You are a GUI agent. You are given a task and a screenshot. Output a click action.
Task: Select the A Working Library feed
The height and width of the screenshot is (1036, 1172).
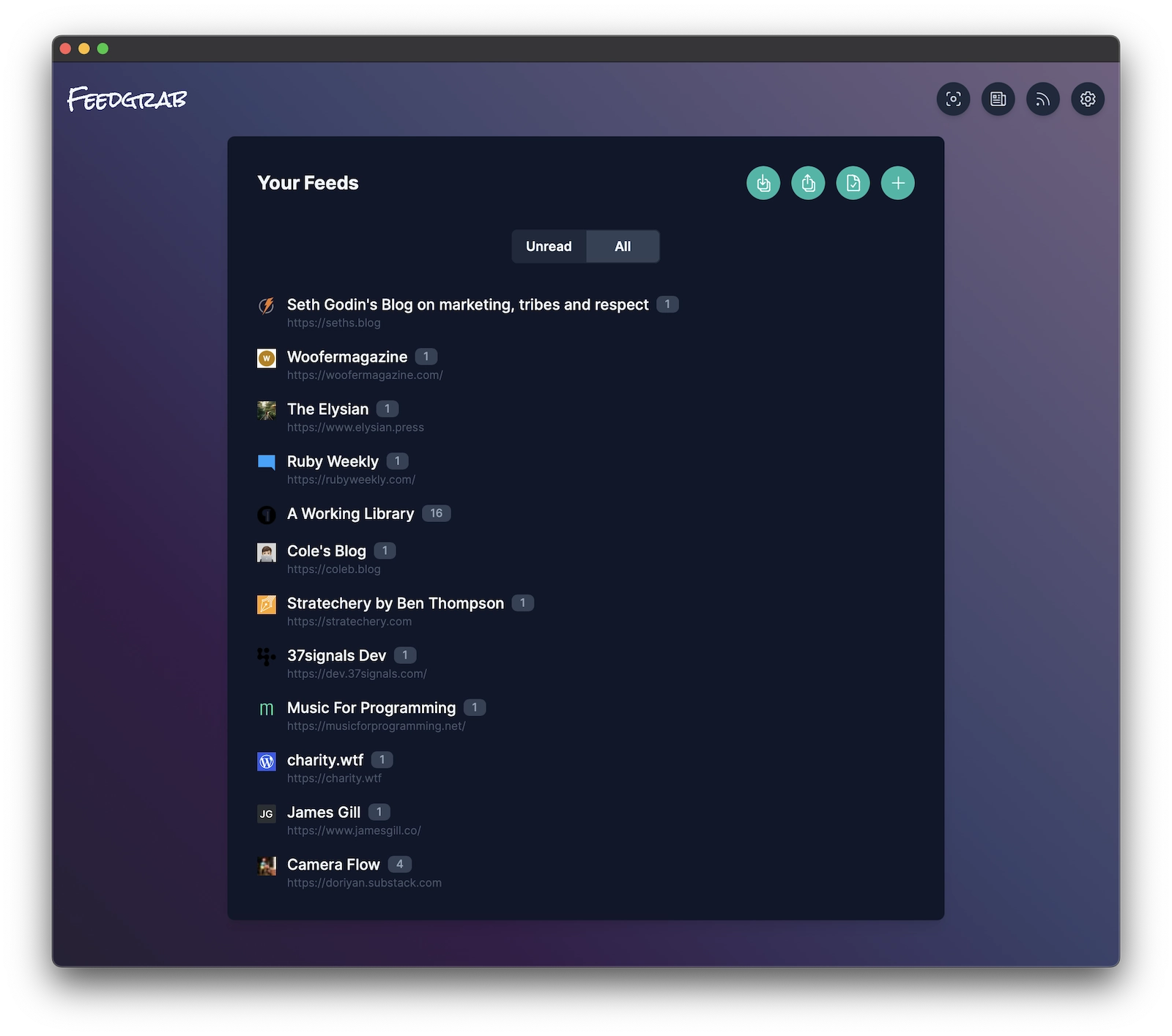click(x=350, y=513)
